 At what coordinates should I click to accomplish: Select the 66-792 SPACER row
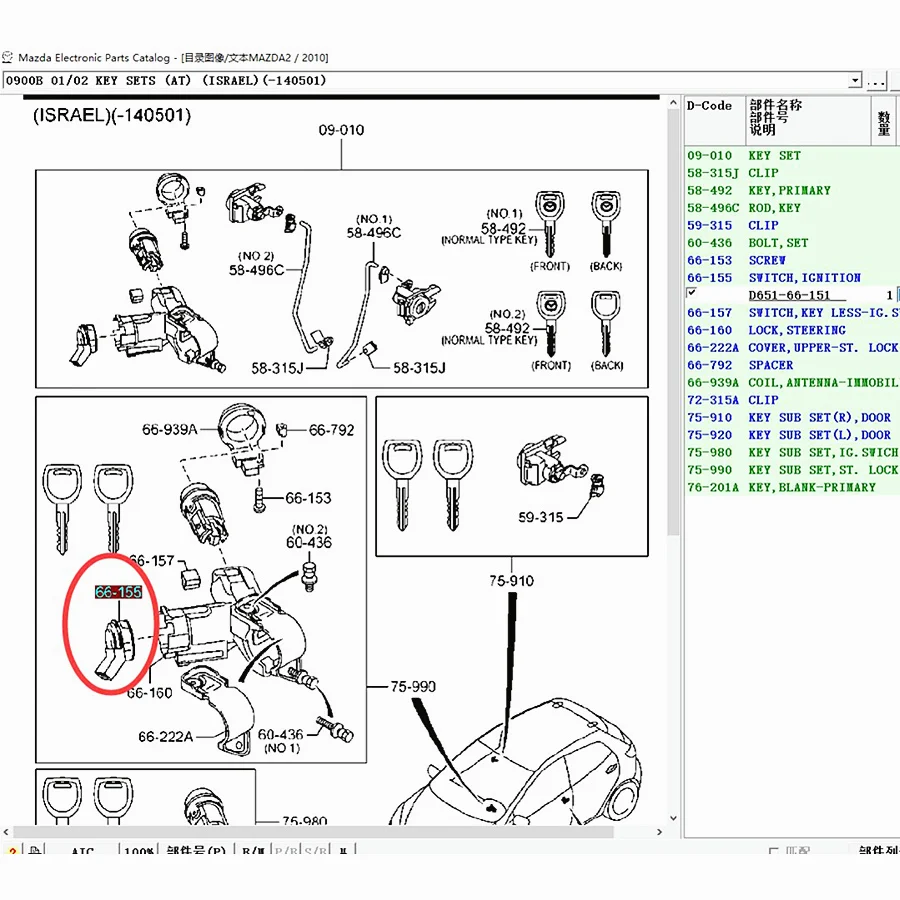click(792, 365)
